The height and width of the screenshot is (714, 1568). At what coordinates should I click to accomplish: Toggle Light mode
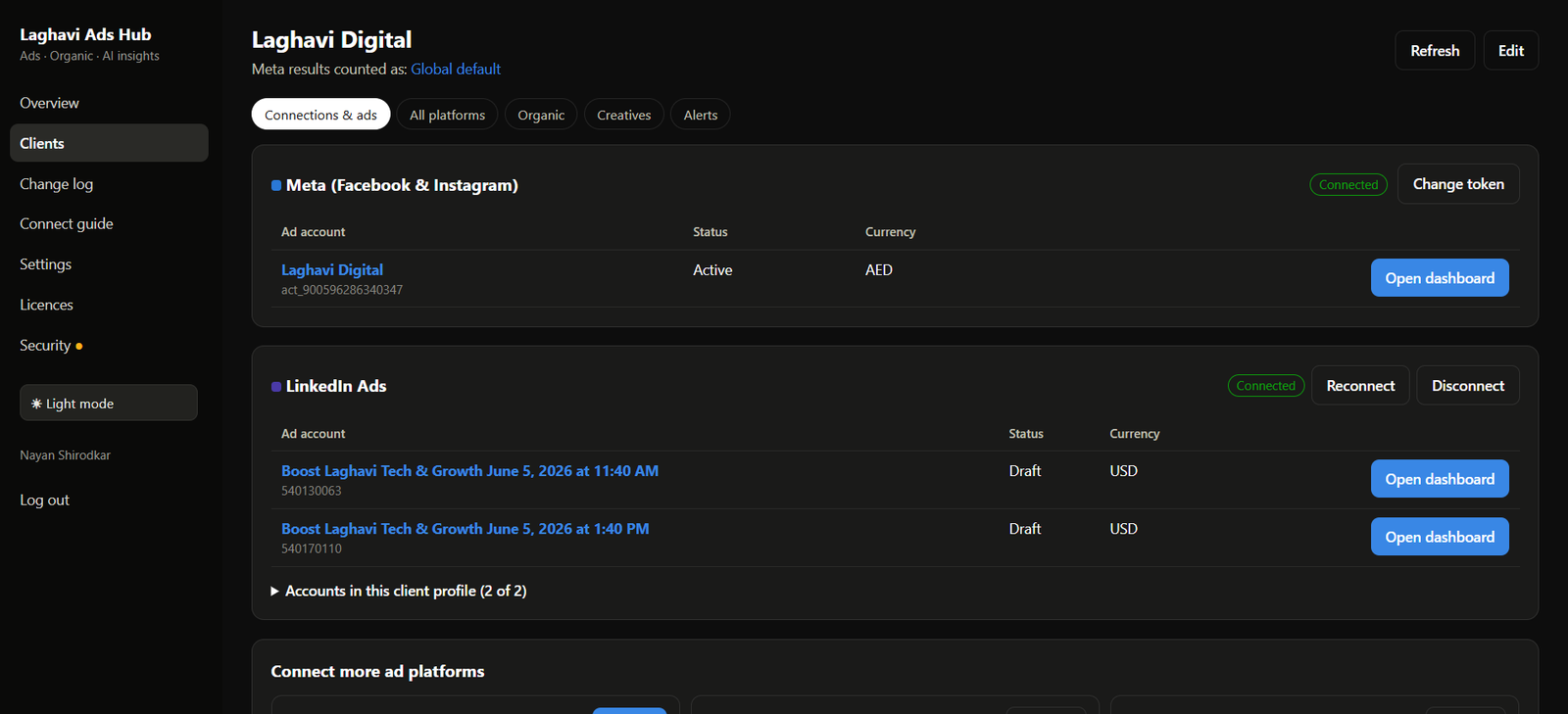109,403
